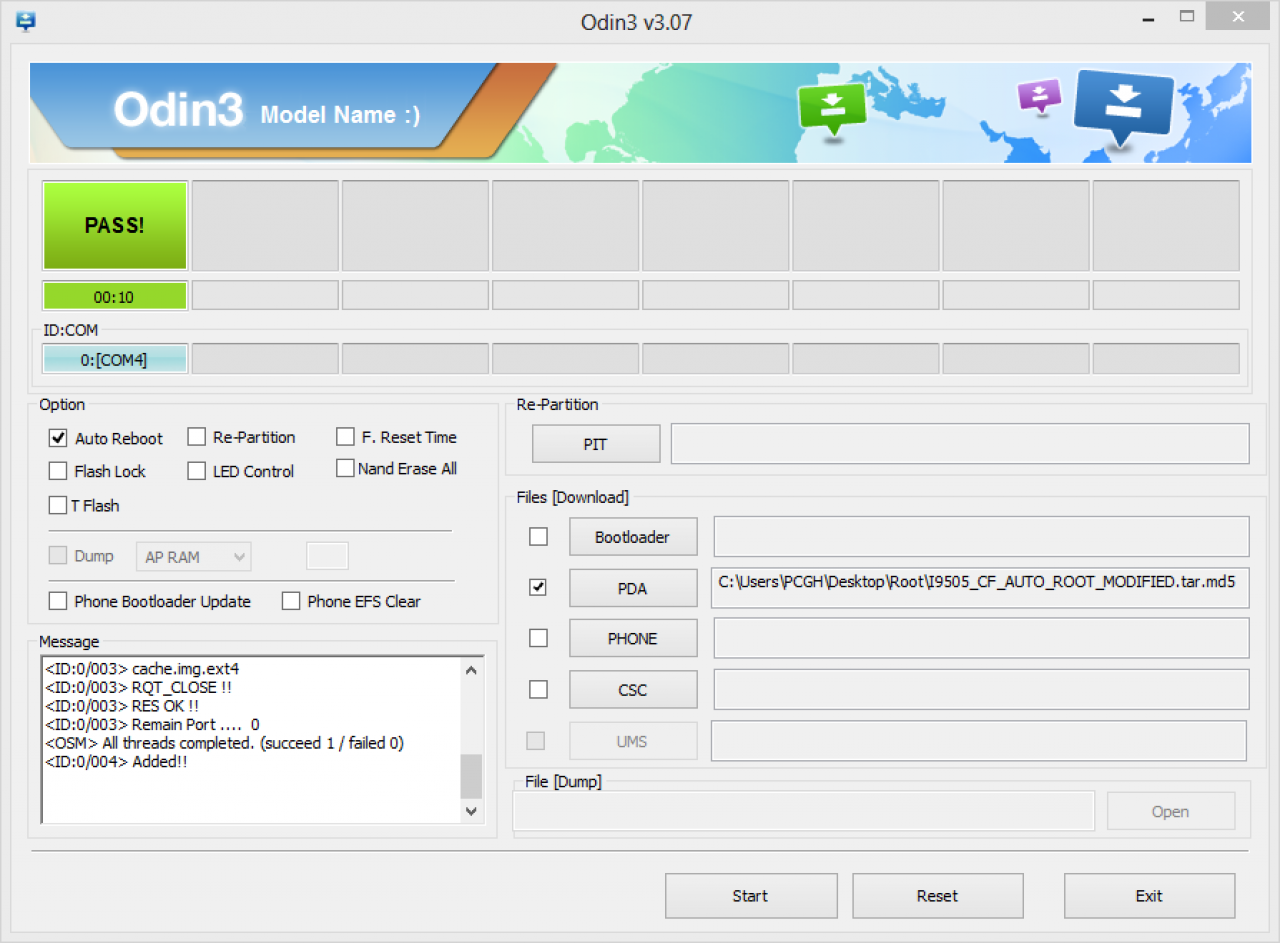The height and width of the screenshot is (943, 1280).
Task: Click the 'RES OK !!' log line
Action: pyautogui.click(x=122, y=706)
